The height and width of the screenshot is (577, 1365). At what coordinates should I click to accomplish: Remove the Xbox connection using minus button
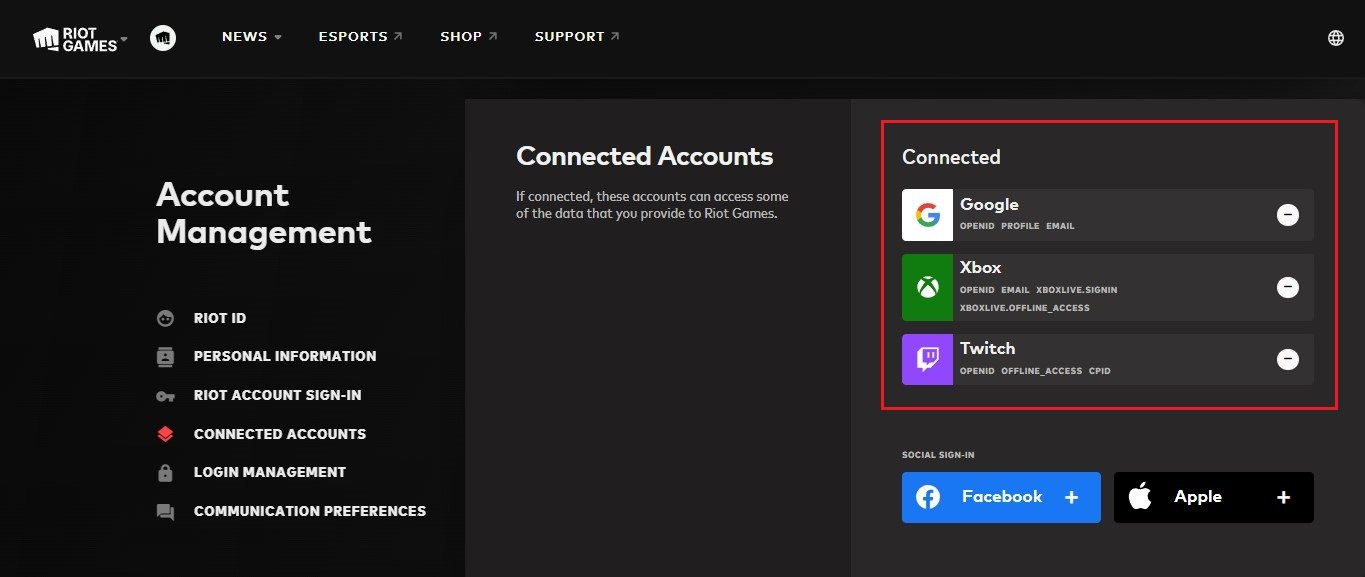tap(1288, 287)
